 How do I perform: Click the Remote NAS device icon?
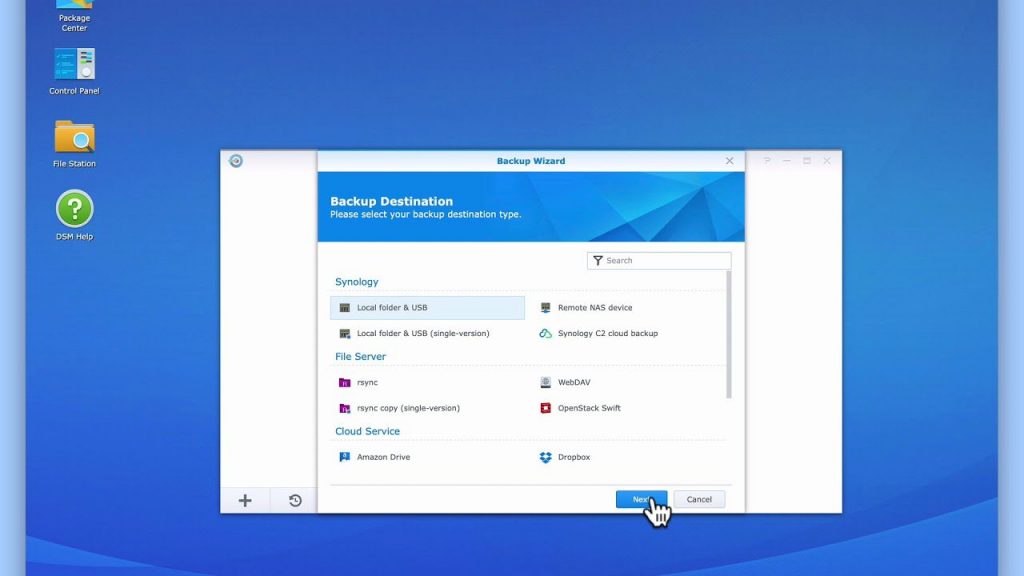click(x=545, y=308)
